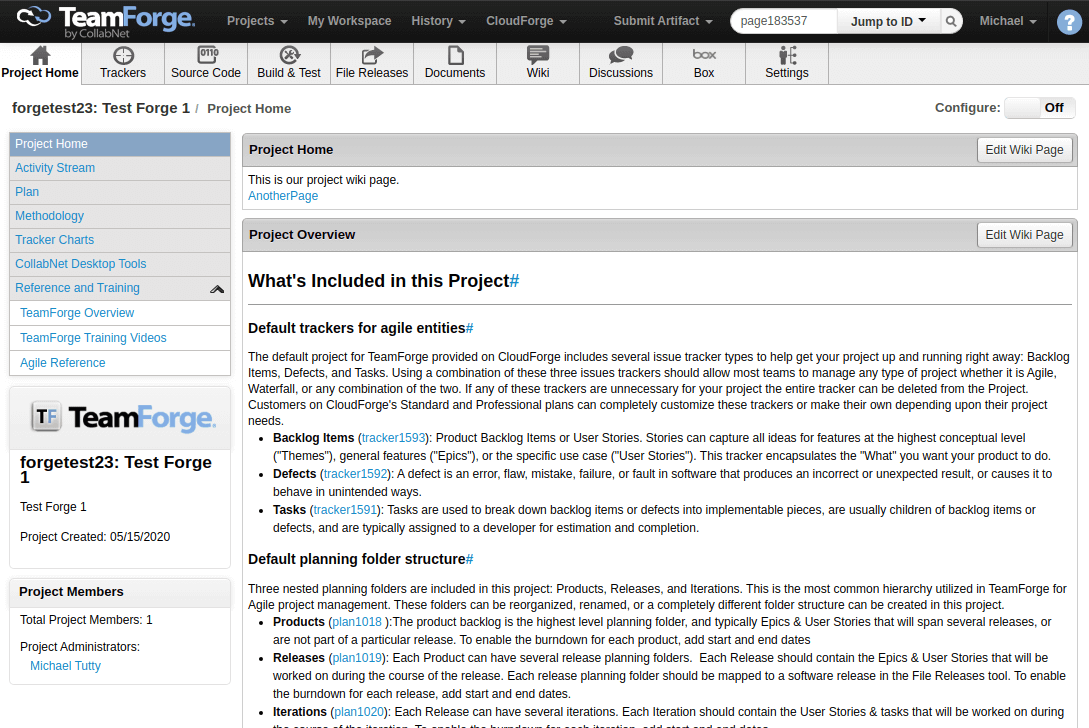Open the plan1020 Iterations link
The image size is (1089, 728).
(x=359, y=713)
